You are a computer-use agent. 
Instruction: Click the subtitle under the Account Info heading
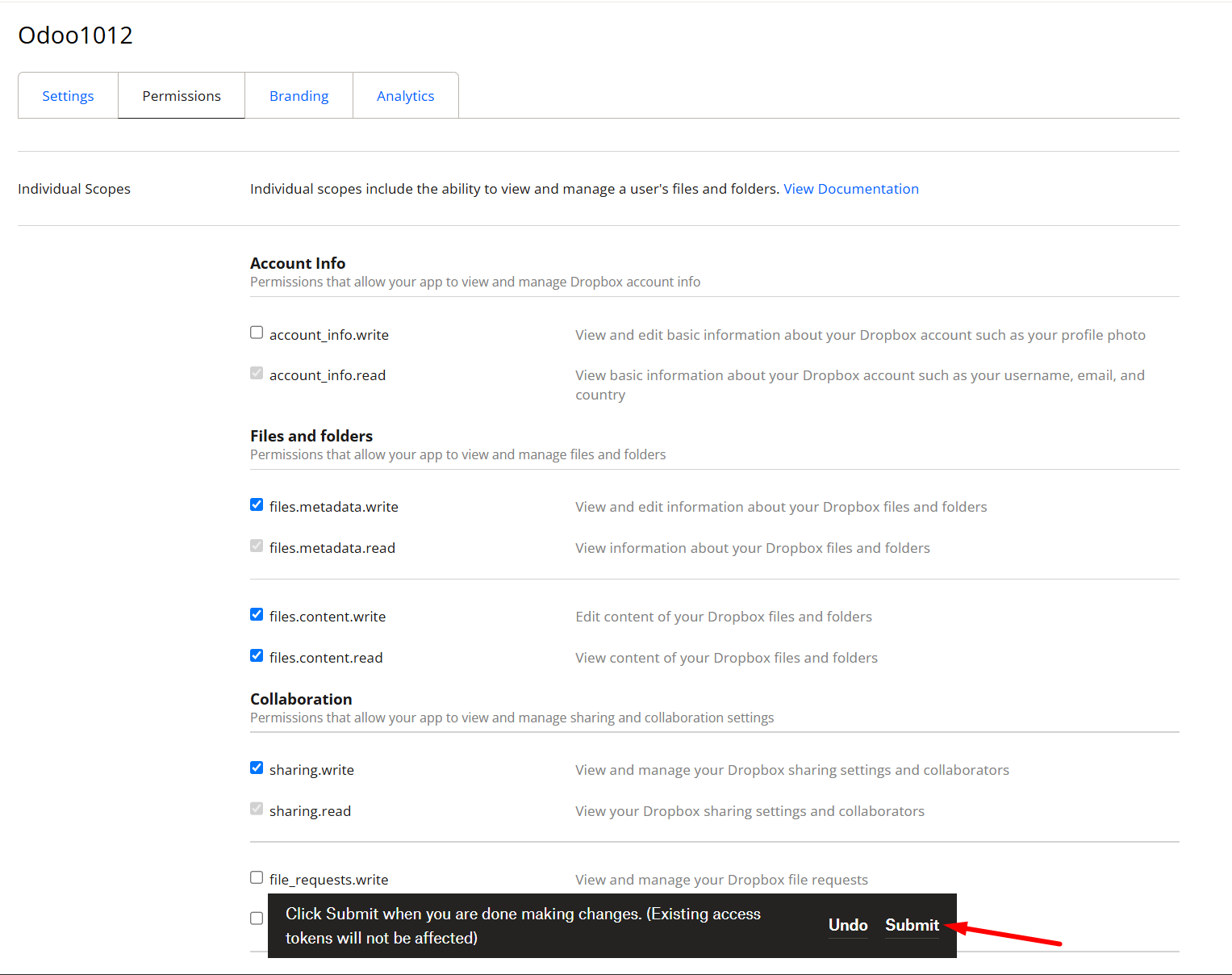pyautogui.click(x=475, y=282)
